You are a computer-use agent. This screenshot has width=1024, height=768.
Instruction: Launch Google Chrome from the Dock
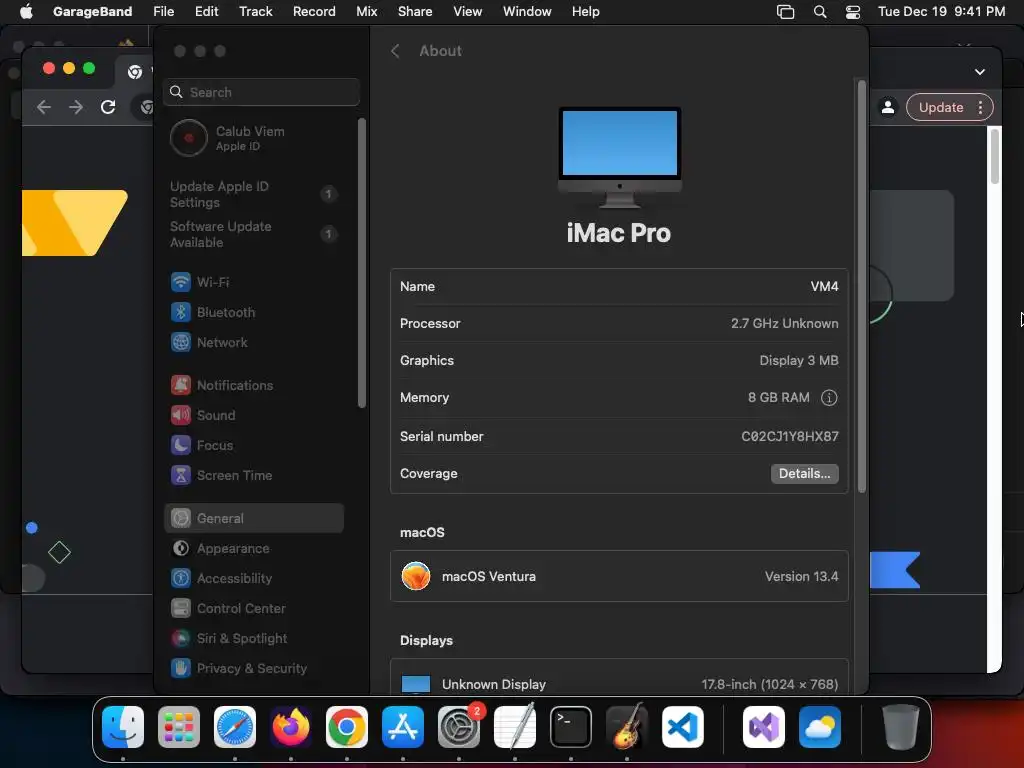(x=347, y=727)
